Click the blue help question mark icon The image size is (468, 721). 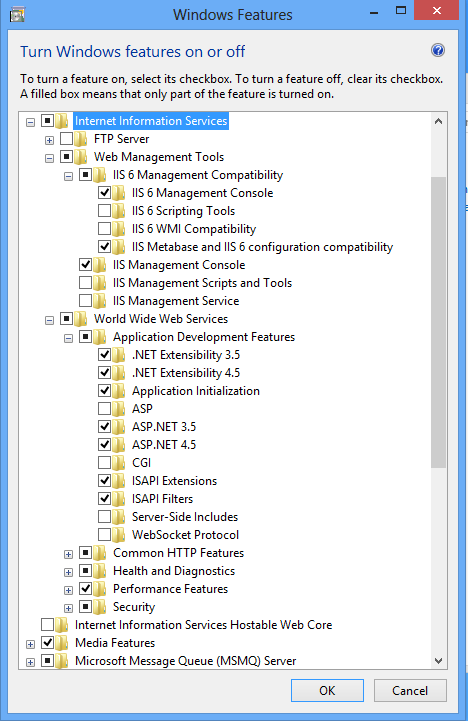tap(438, 50)
